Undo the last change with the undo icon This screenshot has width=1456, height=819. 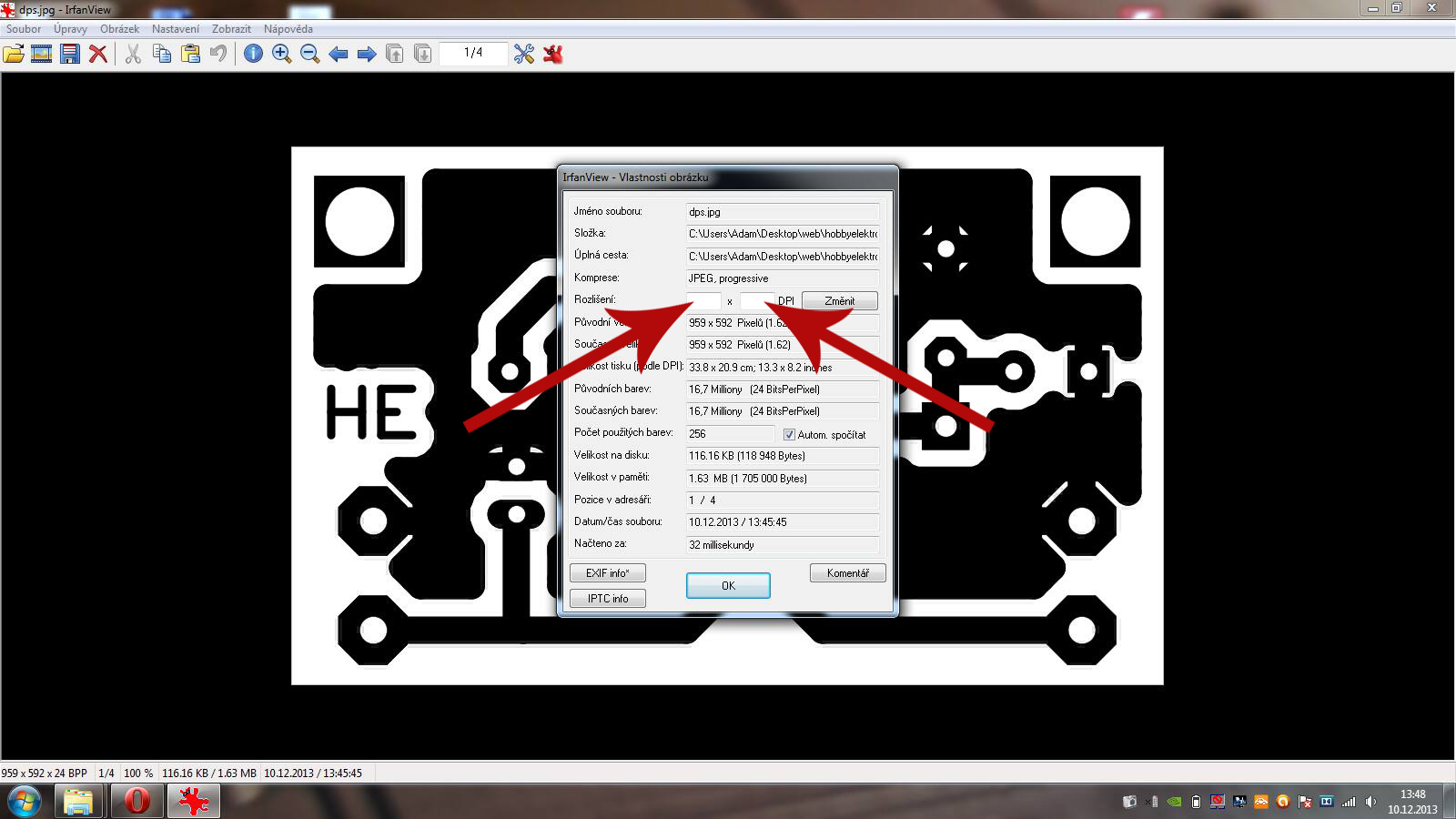click(x=218, y=54)
